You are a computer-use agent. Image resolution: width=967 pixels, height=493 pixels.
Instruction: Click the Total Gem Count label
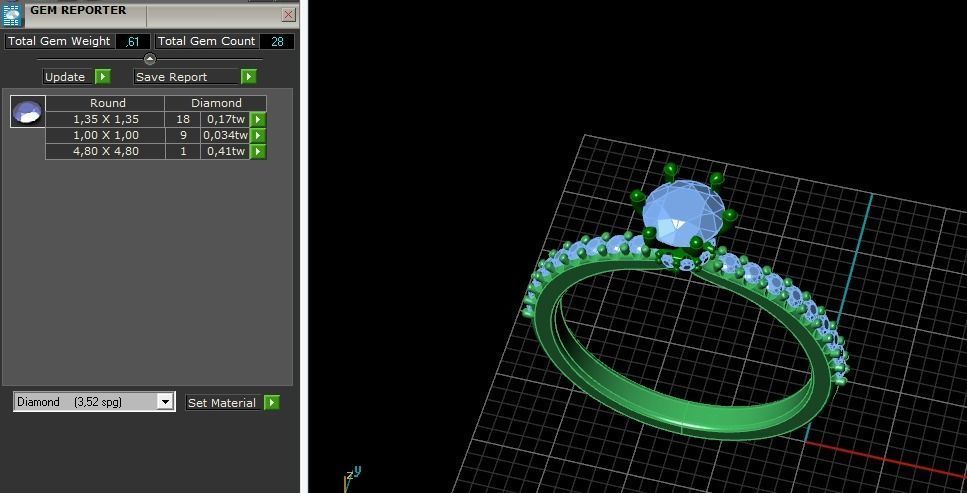point(206,41)
